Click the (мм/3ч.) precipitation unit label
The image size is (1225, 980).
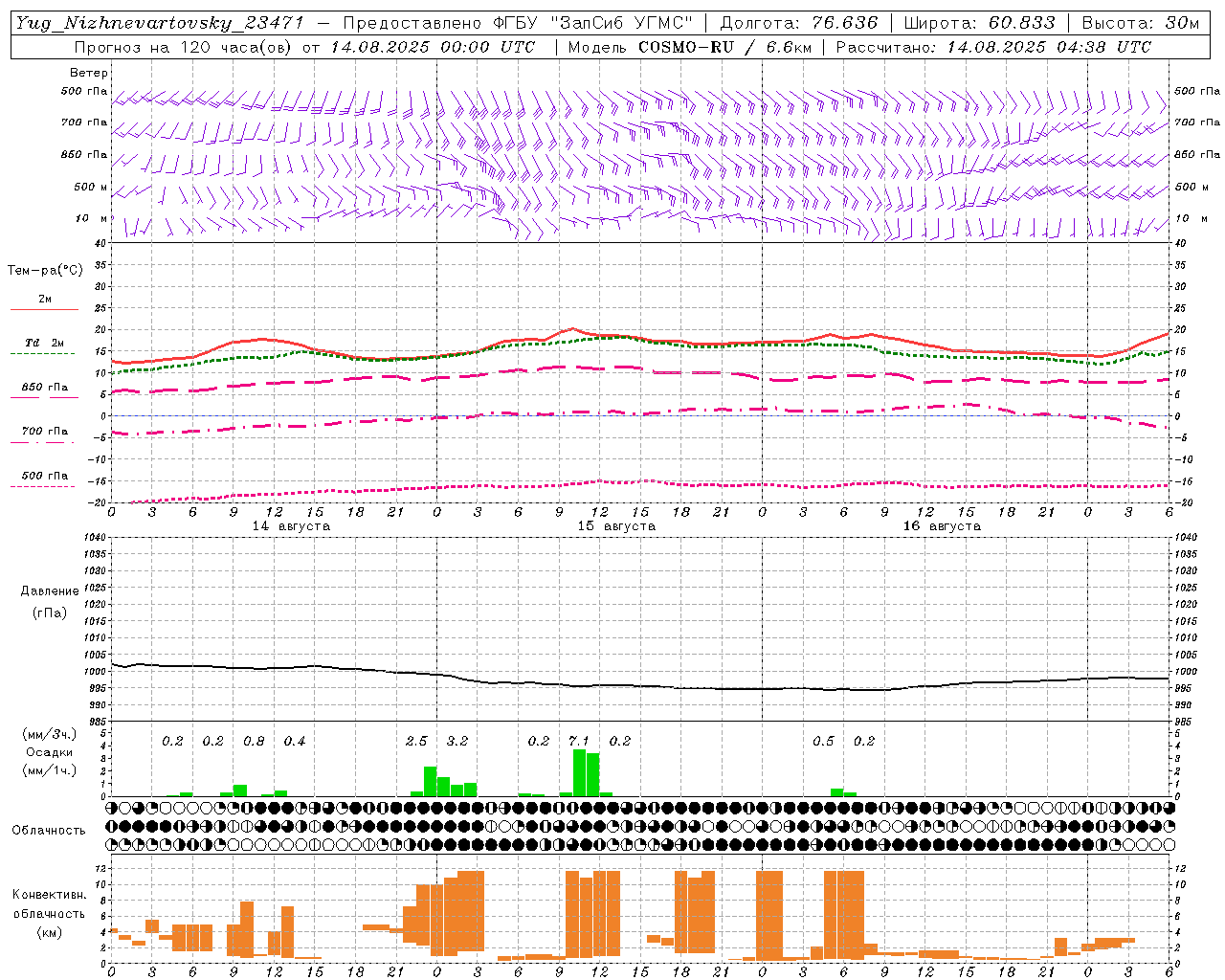49,734
